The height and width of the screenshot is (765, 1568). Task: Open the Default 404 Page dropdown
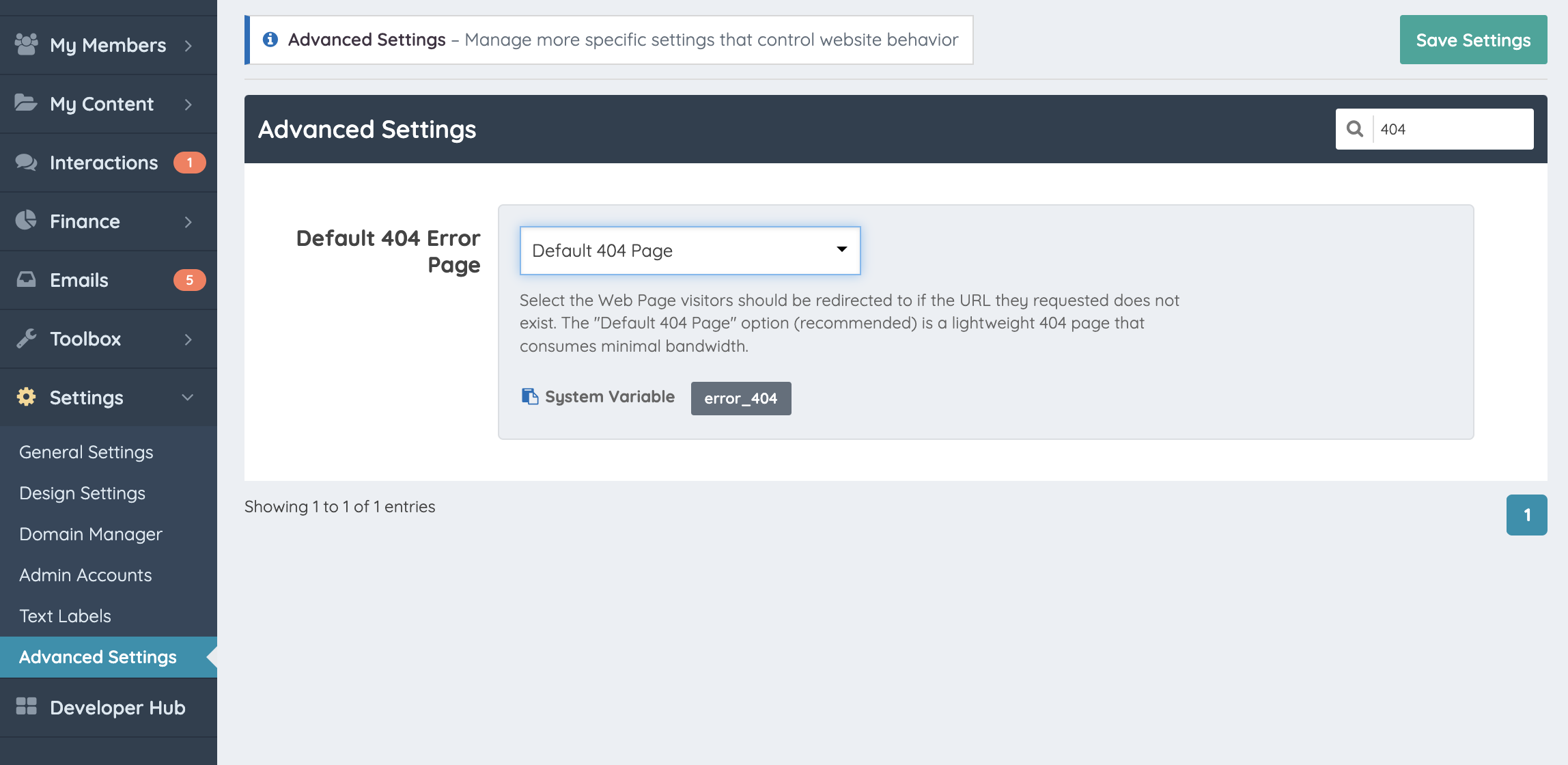tap(690, 251)
